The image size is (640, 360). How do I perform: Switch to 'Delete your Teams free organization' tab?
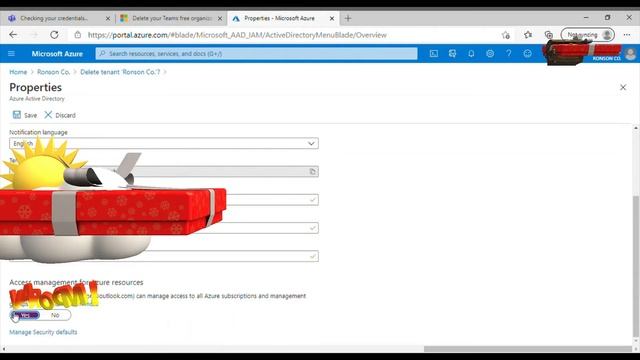172,18
